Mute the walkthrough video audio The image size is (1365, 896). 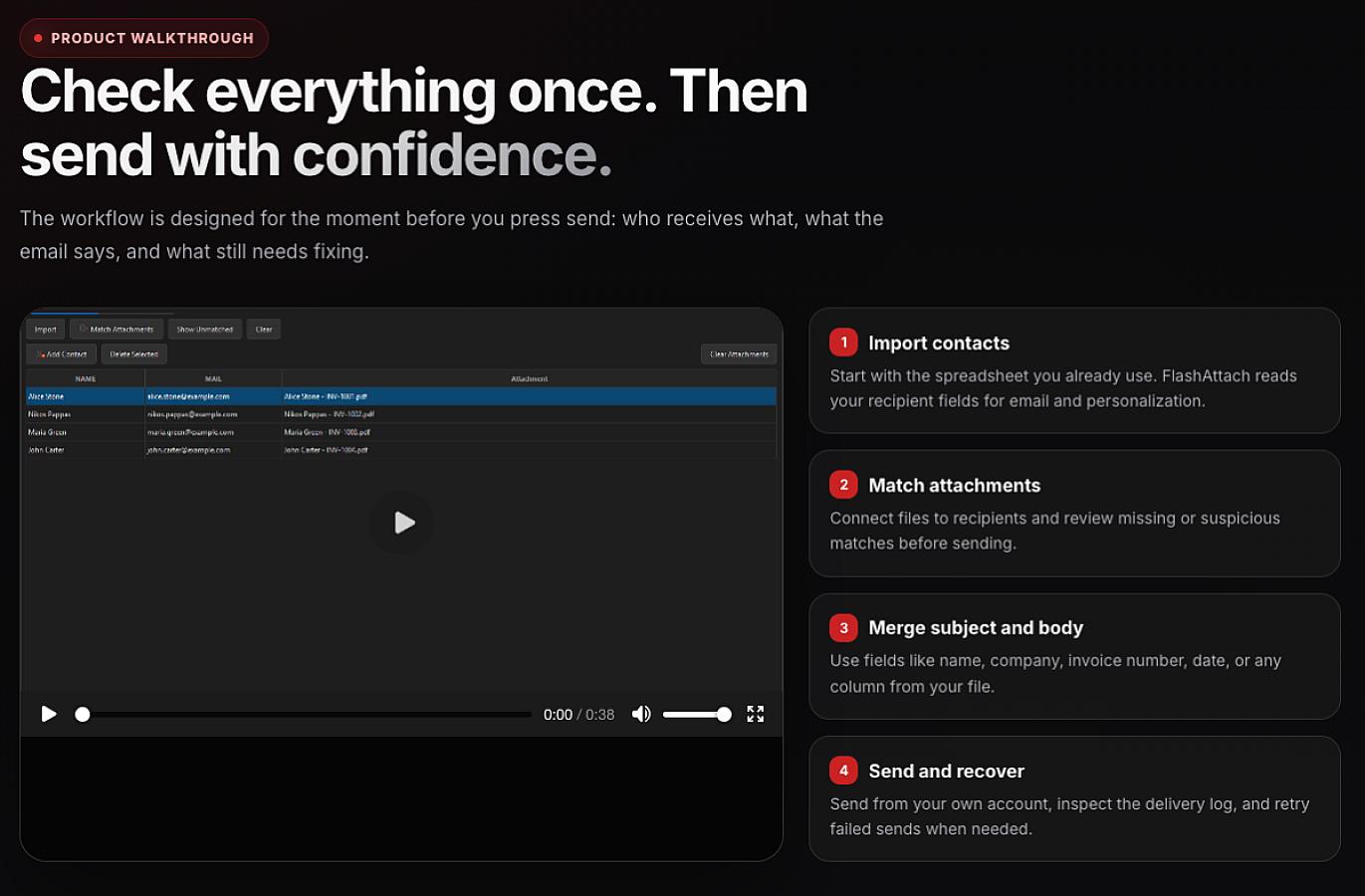pyautogui.click(x=641, y=714)
